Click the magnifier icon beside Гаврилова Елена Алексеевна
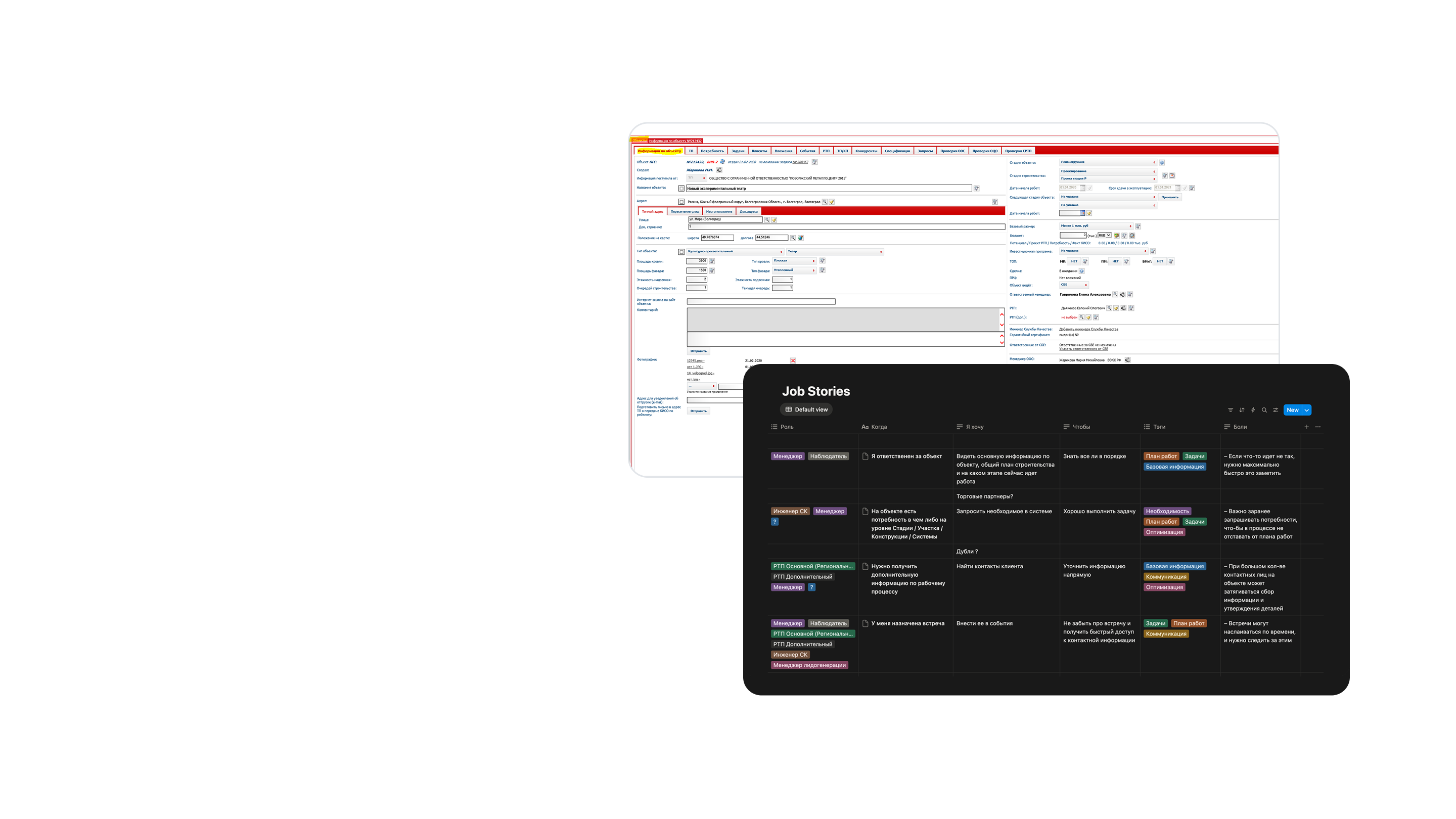 click(x=1115, y=294)
